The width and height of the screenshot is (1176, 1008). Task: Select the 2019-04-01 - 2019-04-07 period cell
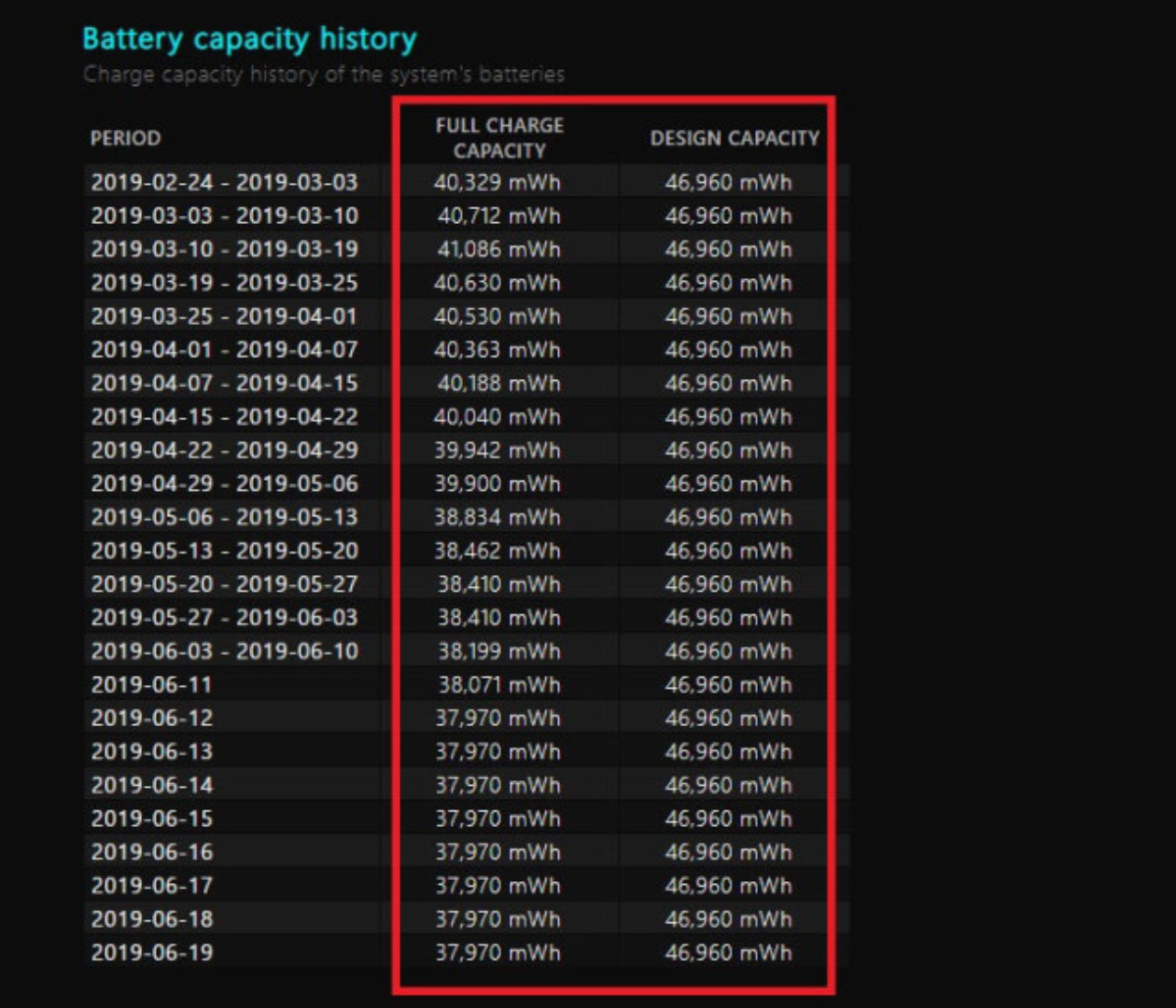click(x=224, y=350)
